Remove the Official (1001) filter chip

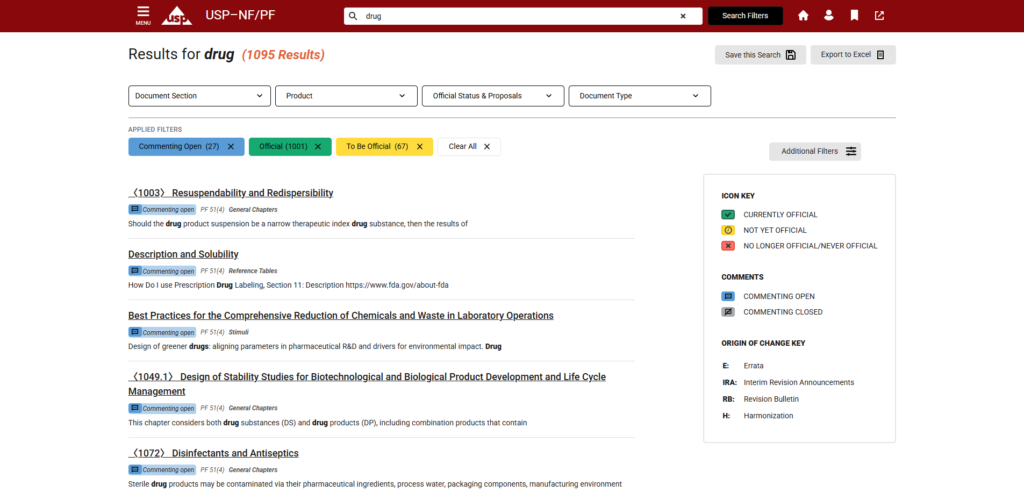(318, 146)
